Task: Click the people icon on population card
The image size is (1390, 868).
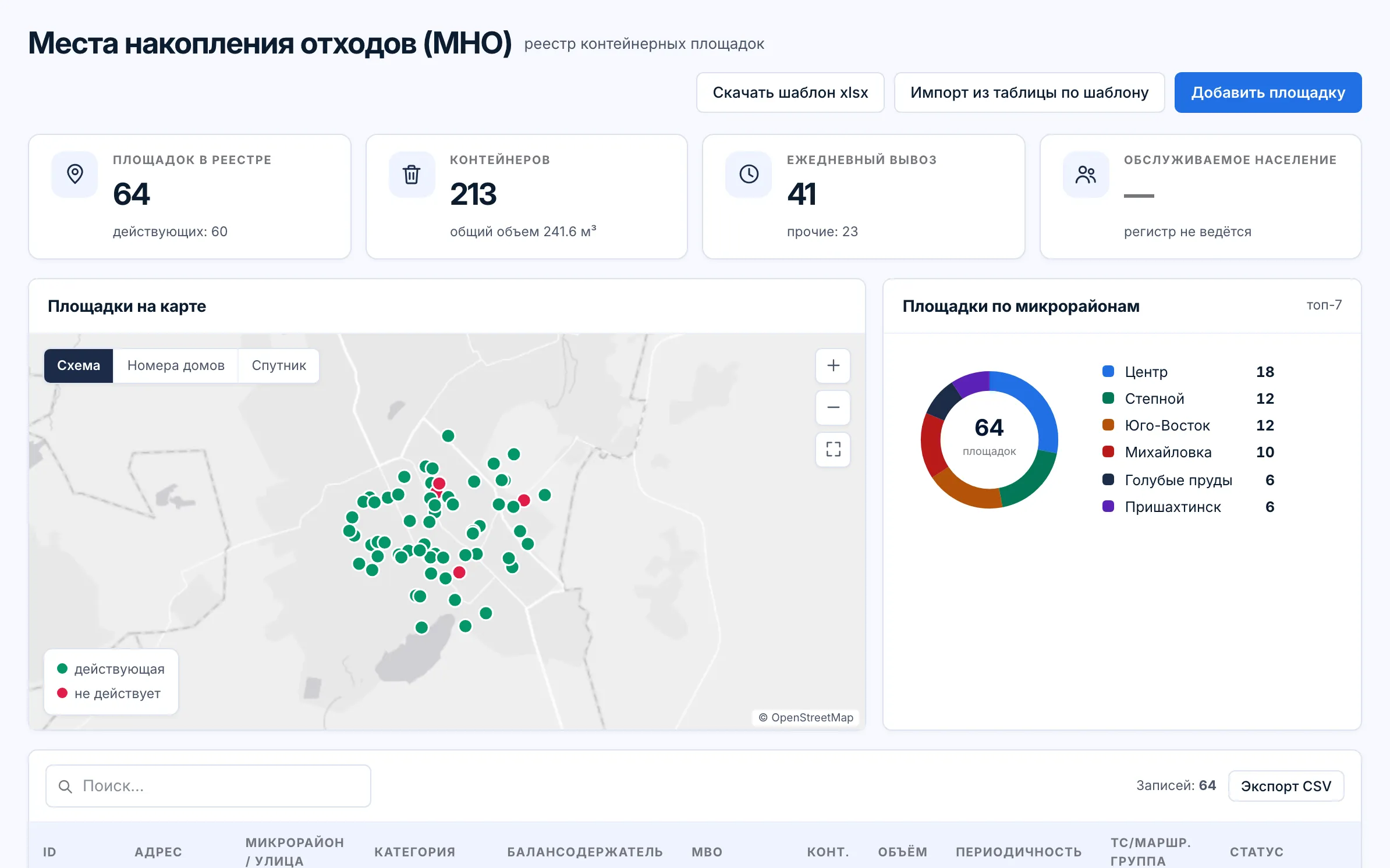Action: [x=1086, y=174]
